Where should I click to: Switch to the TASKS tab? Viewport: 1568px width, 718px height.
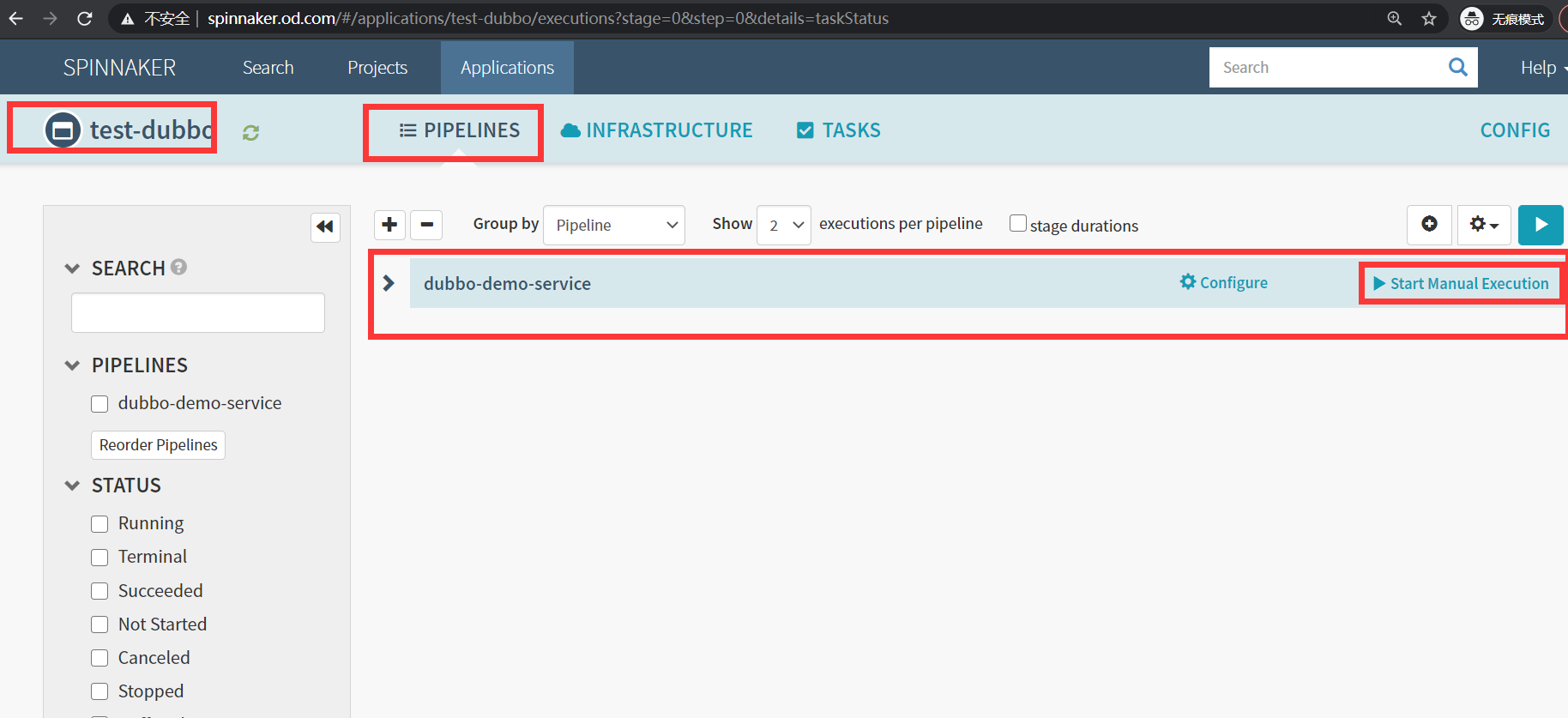(x=839, y=130)
